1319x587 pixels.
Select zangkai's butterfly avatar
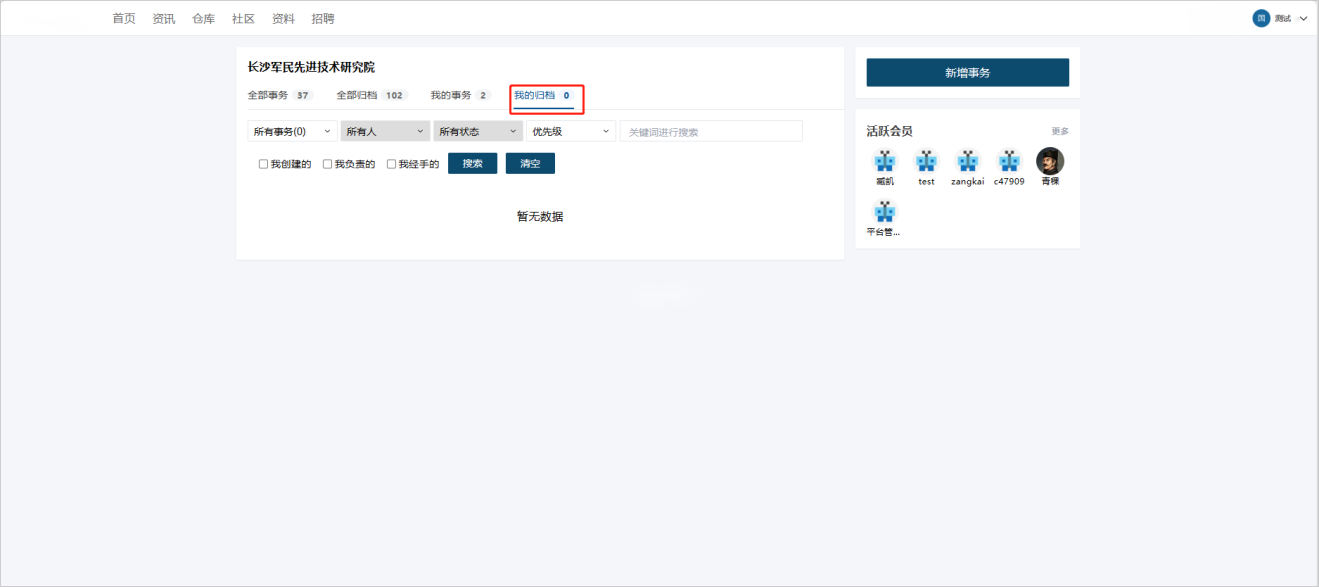pyautogui.click(x=967, y=161)
